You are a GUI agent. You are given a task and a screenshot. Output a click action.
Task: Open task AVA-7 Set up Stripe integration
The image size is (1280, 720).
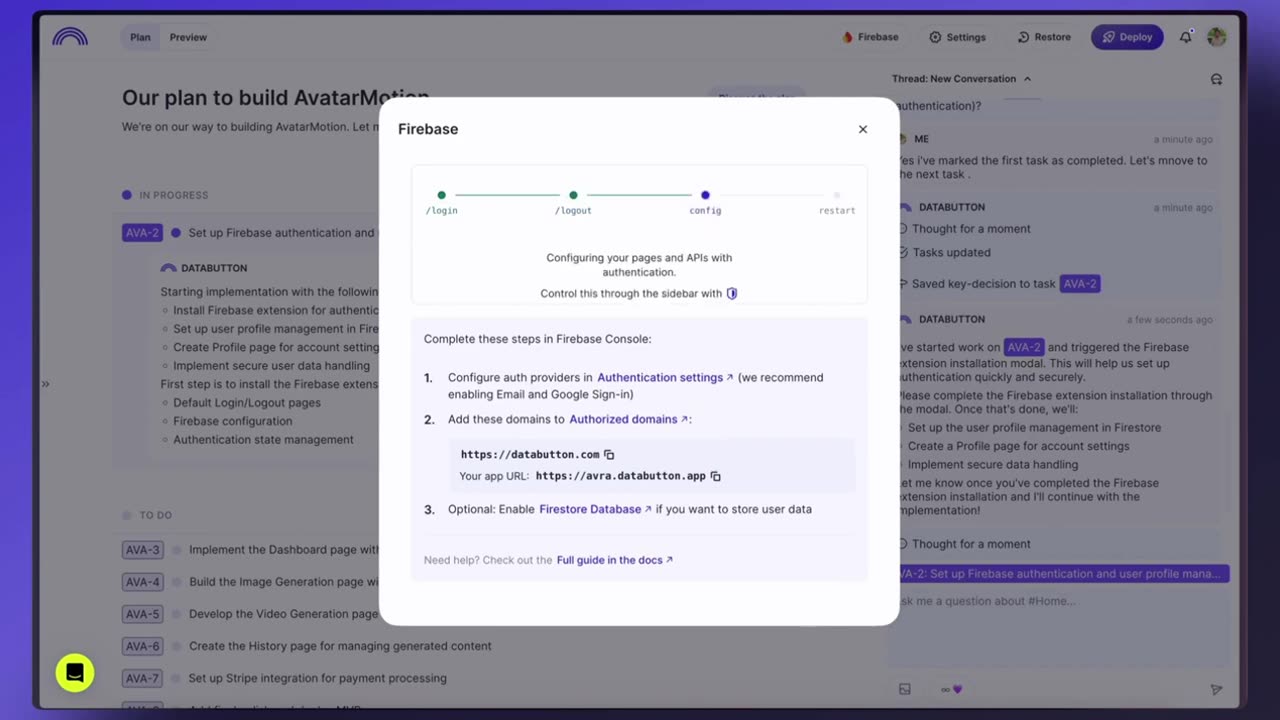click(x=285, y=678)
